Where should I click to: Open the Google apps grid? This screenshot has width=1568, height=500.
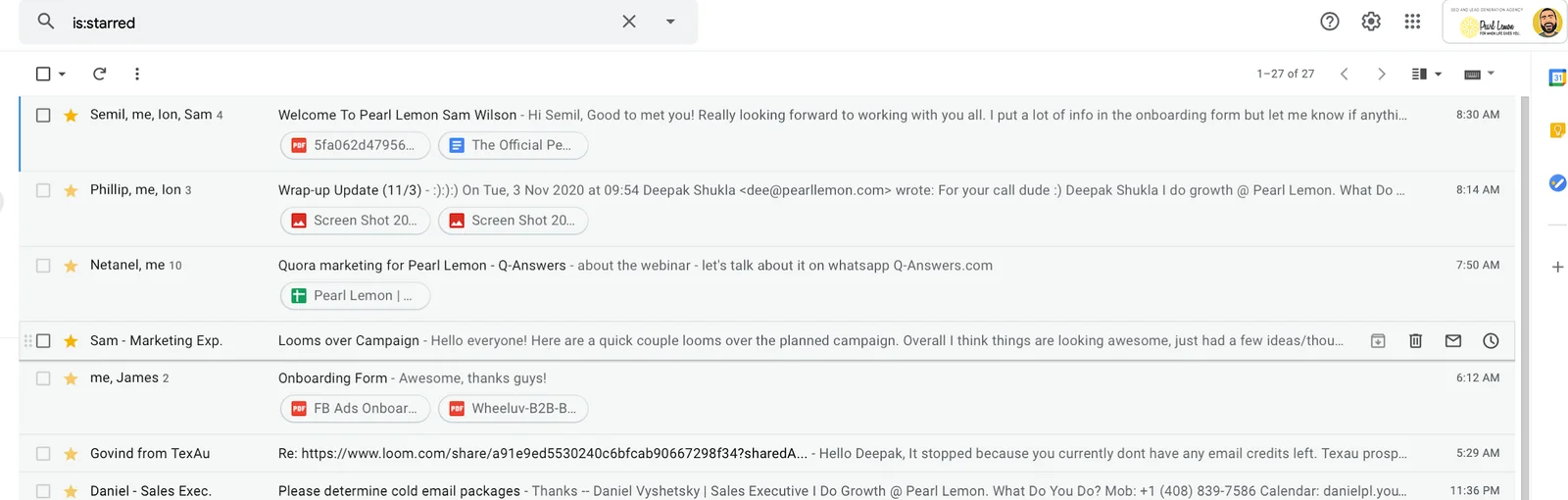(x=1412, y=22)
